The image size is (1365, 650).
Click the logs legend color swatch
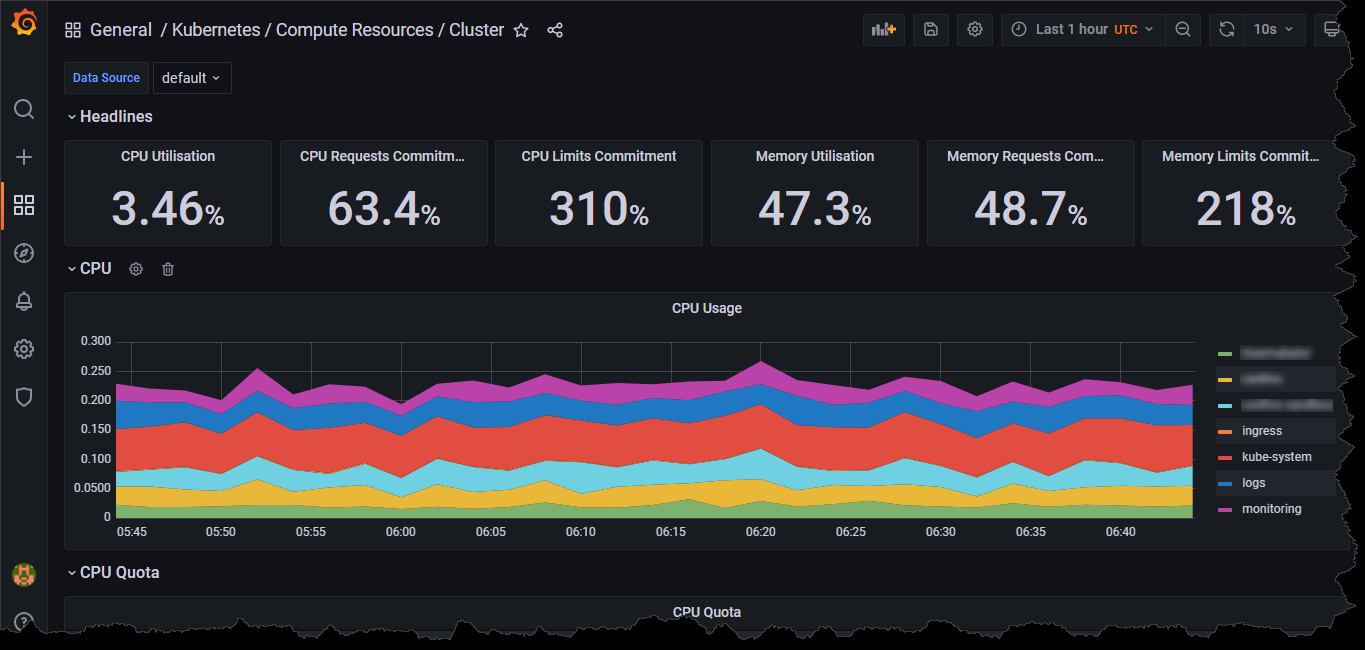click(x=1224, y=484)
